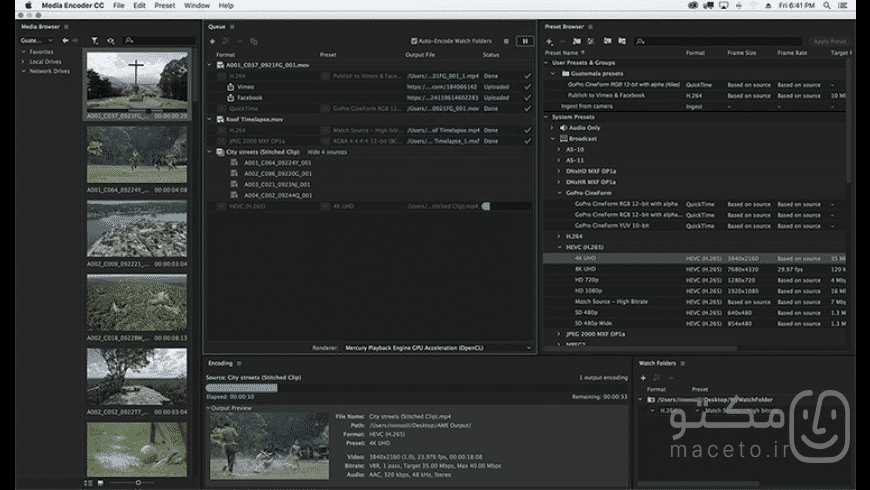Click the Add Watch Folder plus icon
Screen dimensions: 870x490
(643, 378)
